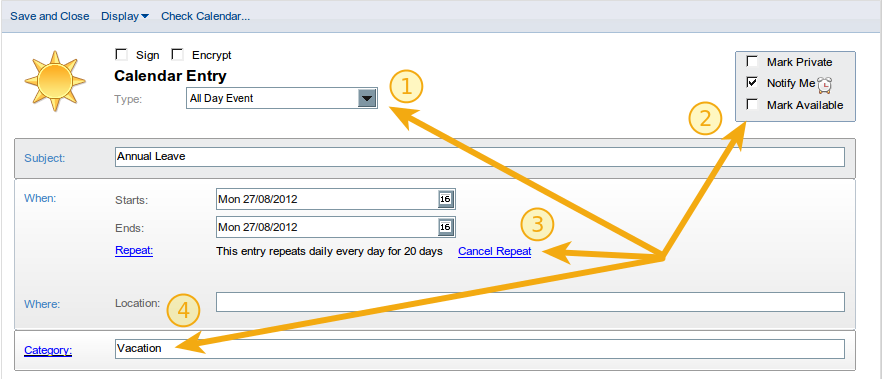The image size is (882, 379).
Task: Click the Location: label
Action: 138,303
